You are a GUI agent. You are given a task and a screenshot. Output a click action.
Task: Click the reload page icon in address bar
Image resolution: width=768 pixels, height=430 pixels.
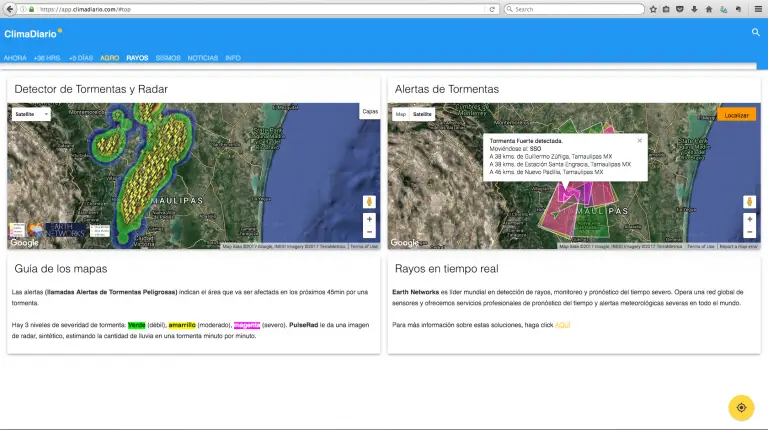click(492, 9)
